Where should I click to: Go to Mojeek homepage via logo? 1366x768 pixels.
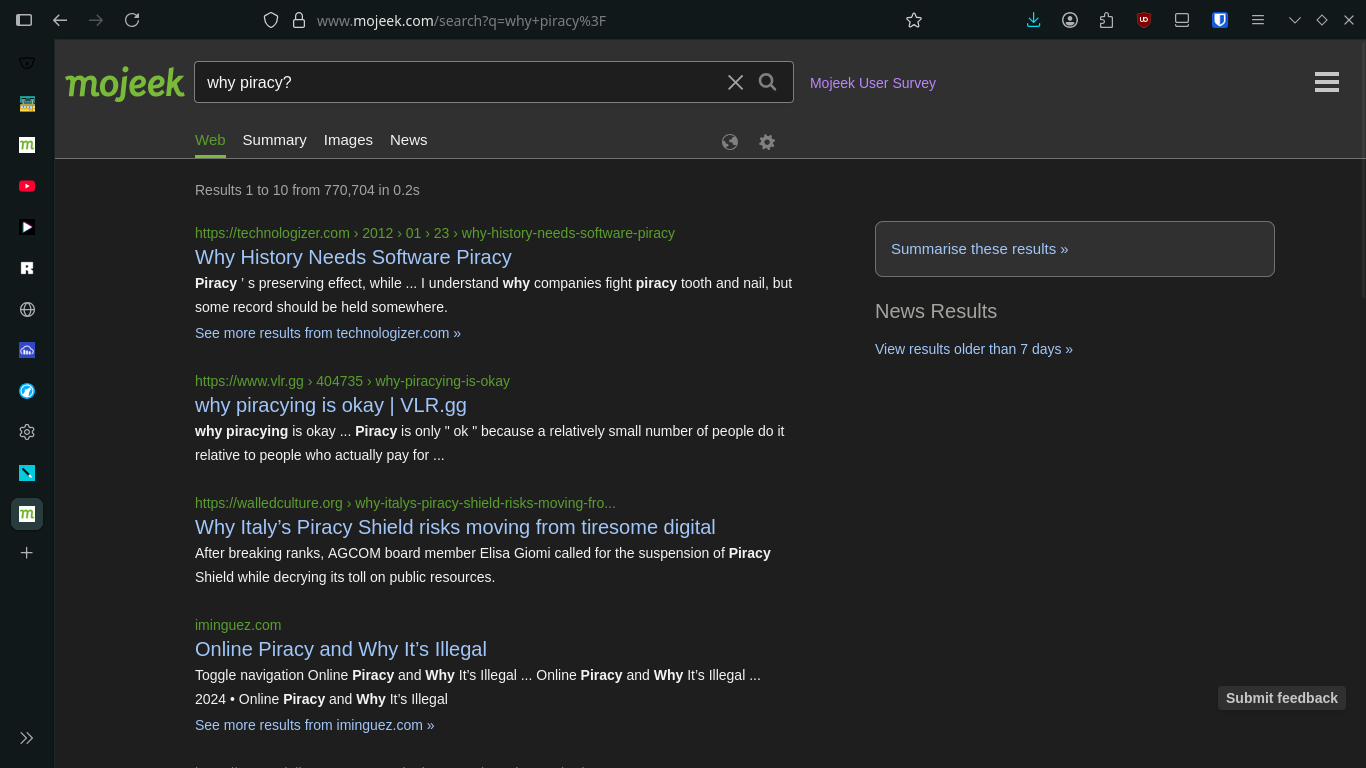tap(125, 84)
